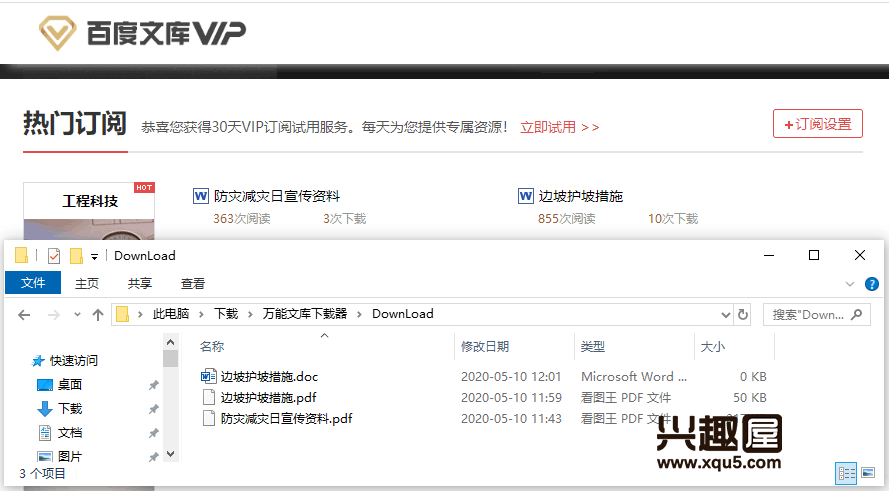Select 图片 in the navigation pane
The width and height of the screenshot is (889, 491).
pos(70,456)
